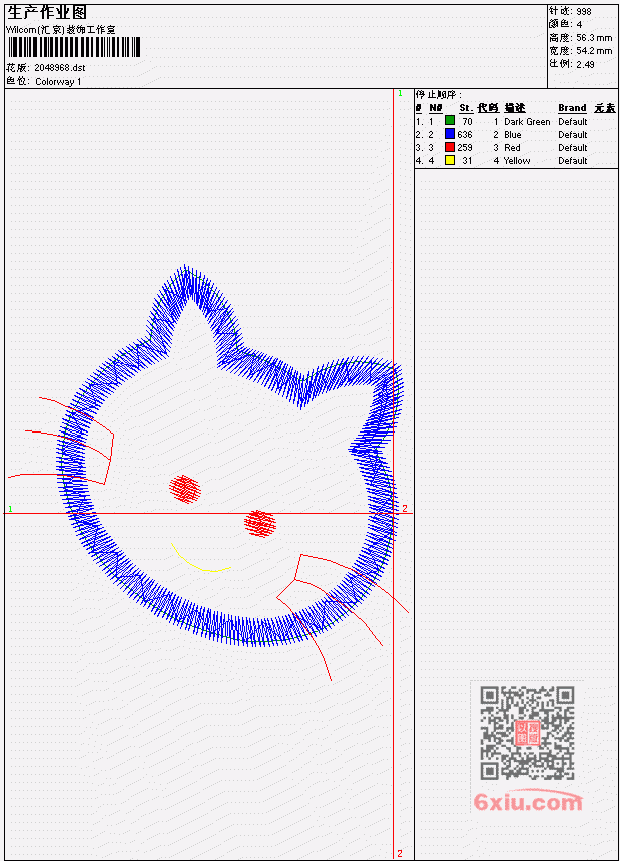Click the cat's right red eye stitching
This screenshot has height=861, width=620.
[x=260, y=524]
